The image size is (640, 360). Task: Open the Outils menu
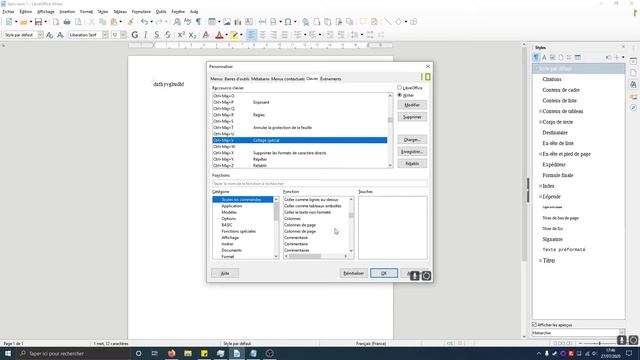click(x=161, y=12)
